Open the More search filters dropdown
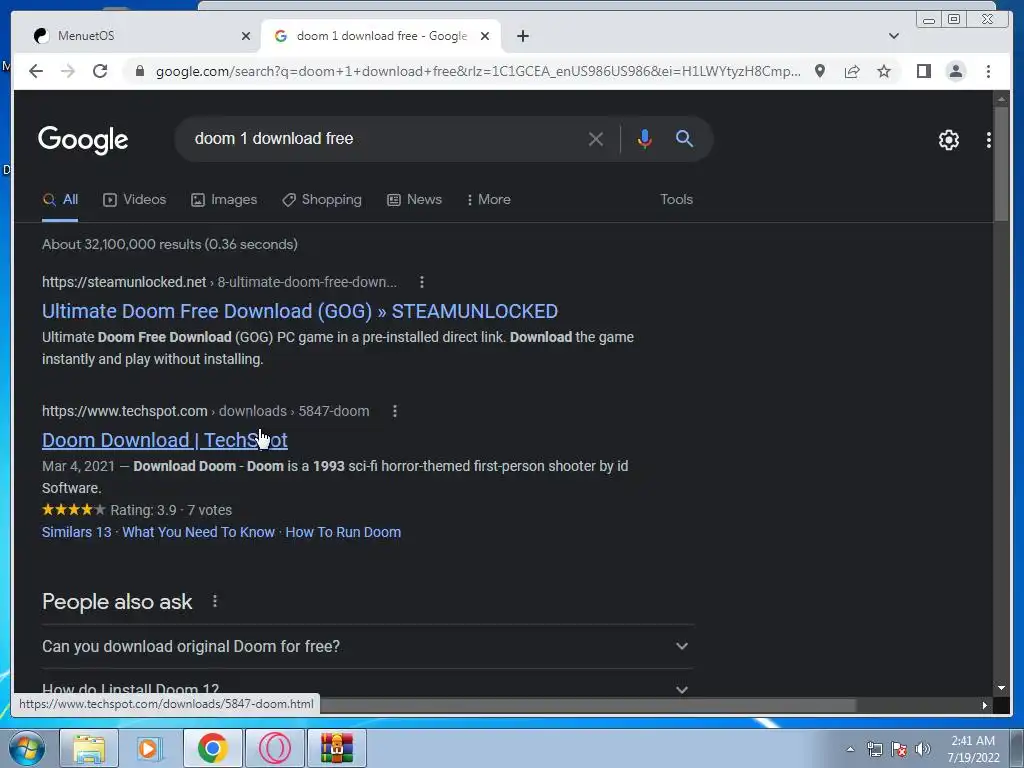The width and height of the screenshot is (1024, 768). click(x=488, y=200)
